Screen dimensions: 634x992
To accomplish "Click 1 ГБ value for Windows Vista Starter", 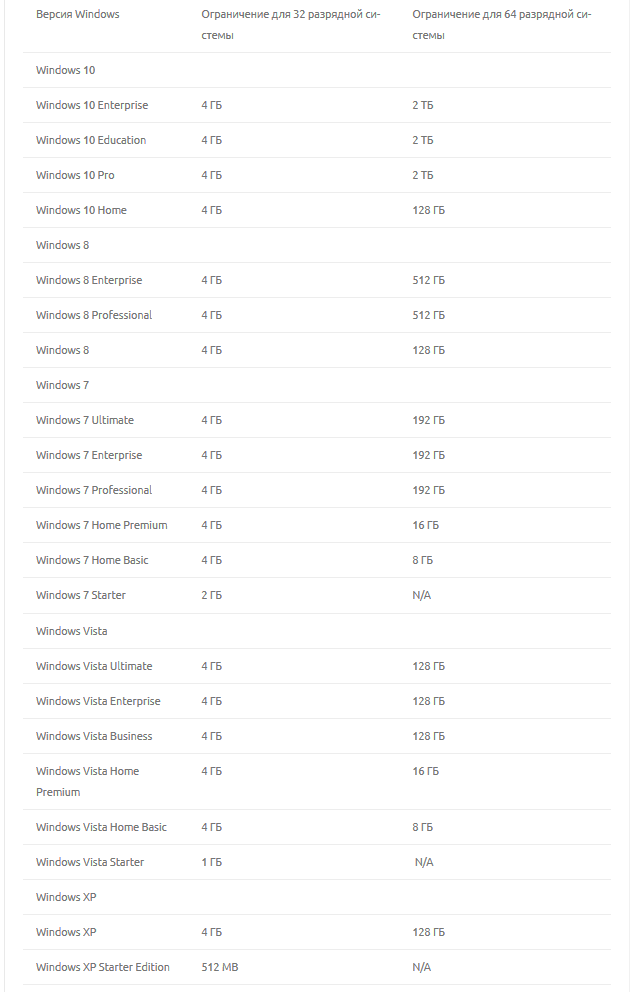I will pyautogui.click(x=211, y=862).
